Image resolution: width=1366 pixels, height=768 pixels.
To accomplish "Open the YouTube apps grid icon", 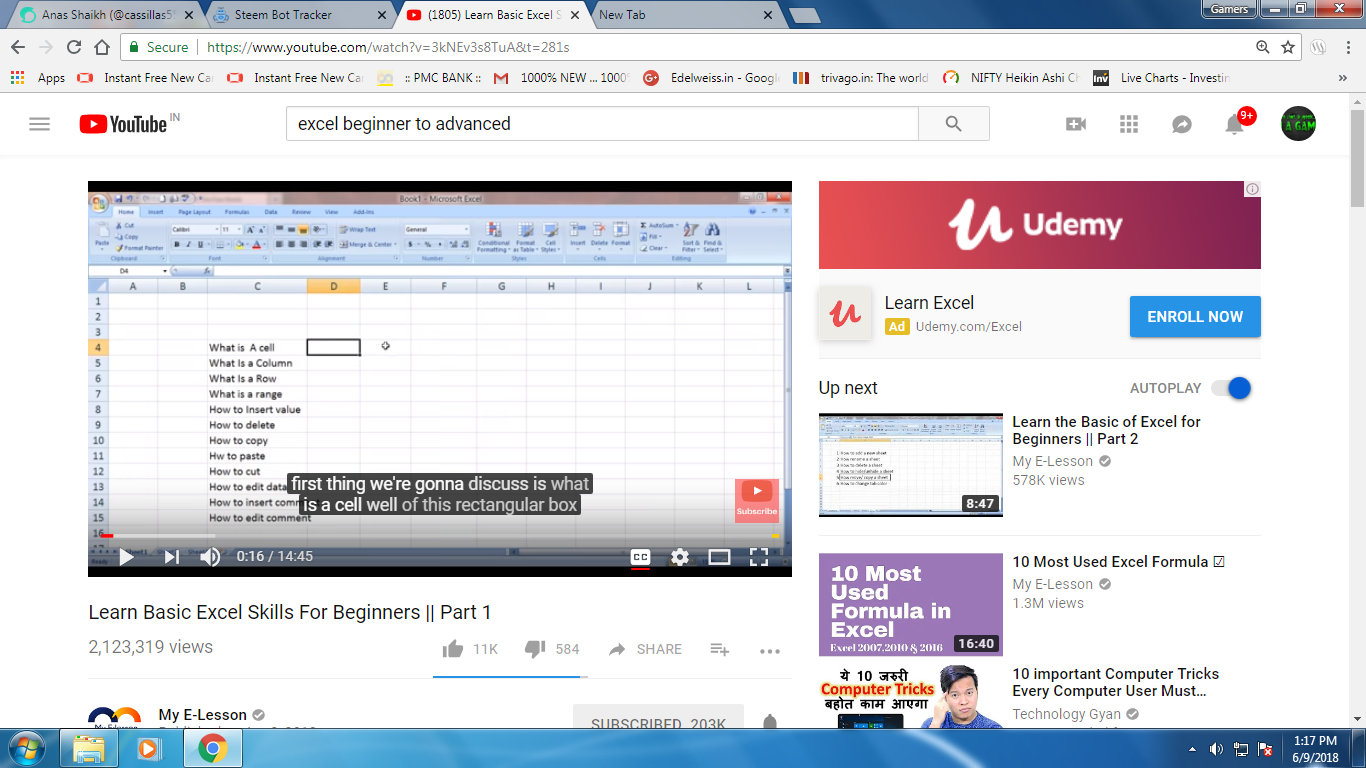I will (1129, 124).
